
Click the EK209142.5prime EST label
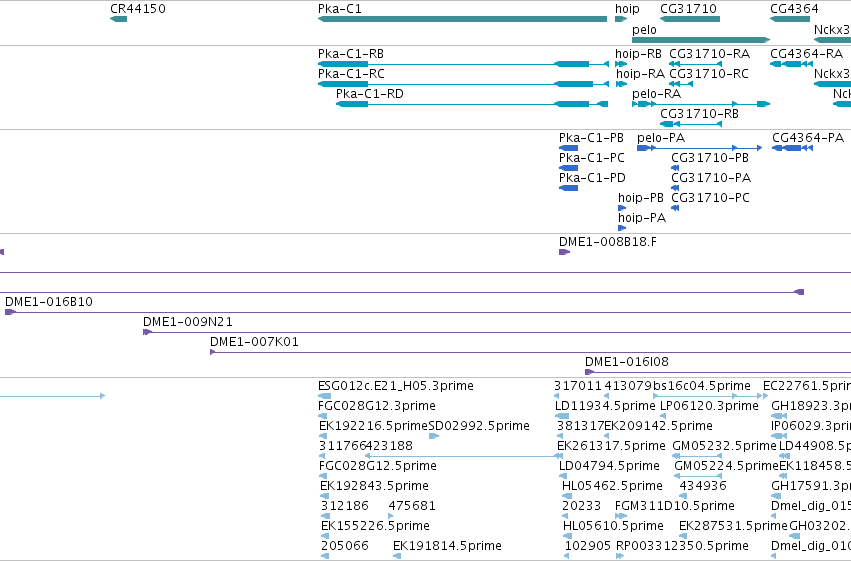tap(658, 426)
